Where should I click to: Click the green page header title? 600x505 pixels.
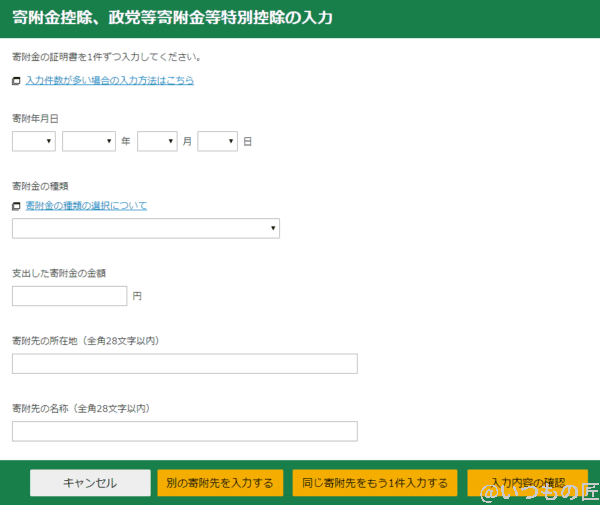click(x=172, y=18)
